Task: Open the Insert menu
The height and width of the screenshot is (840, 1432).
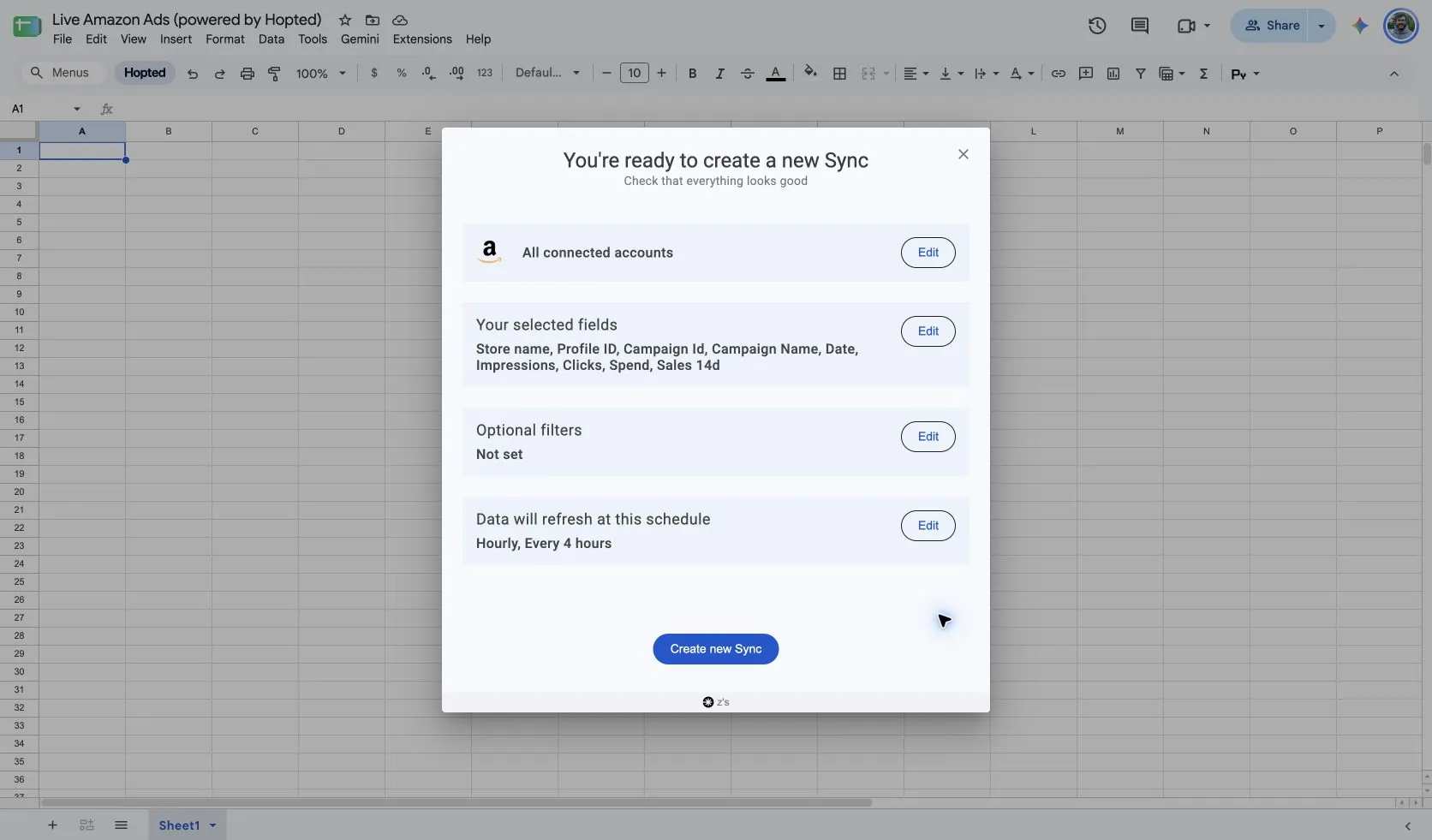Action: (176, 39)
